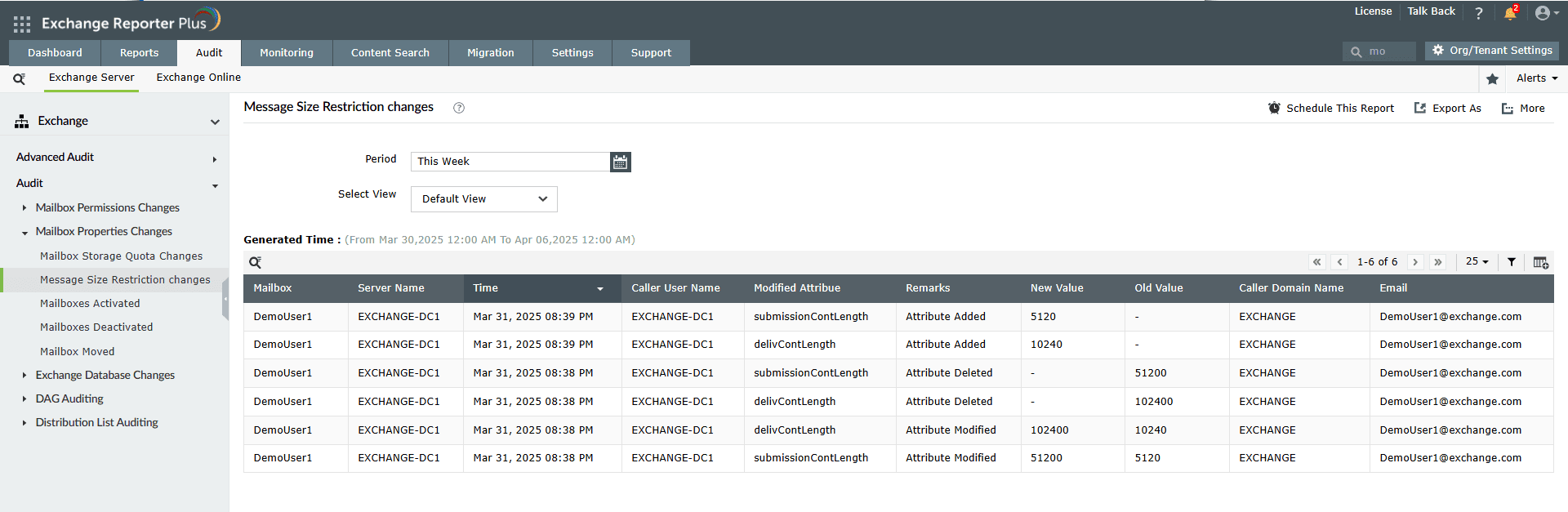Click the 1-6 of 6 pagination text
This screenshot has height=512, width=1568.
point(1377,262)
